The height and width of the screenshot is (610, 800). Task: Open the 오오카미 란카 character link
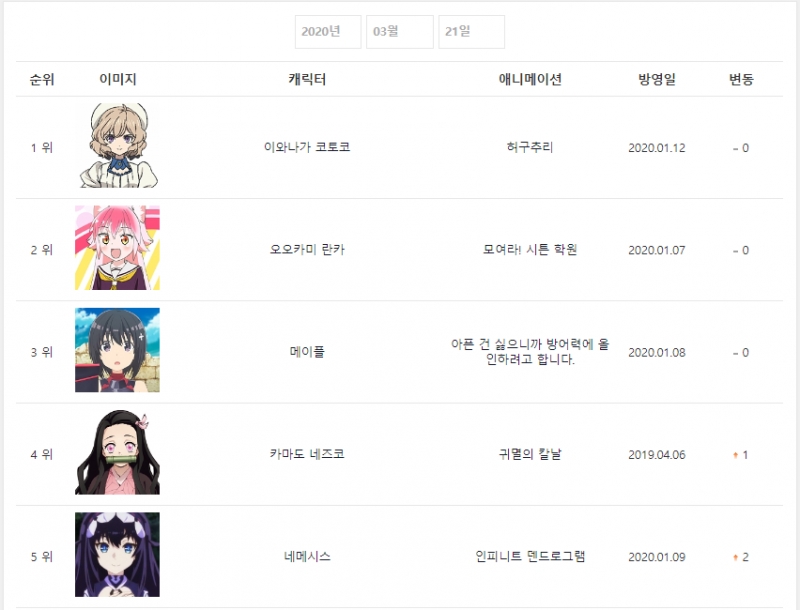pyautogui.click(x=307, y=249)
